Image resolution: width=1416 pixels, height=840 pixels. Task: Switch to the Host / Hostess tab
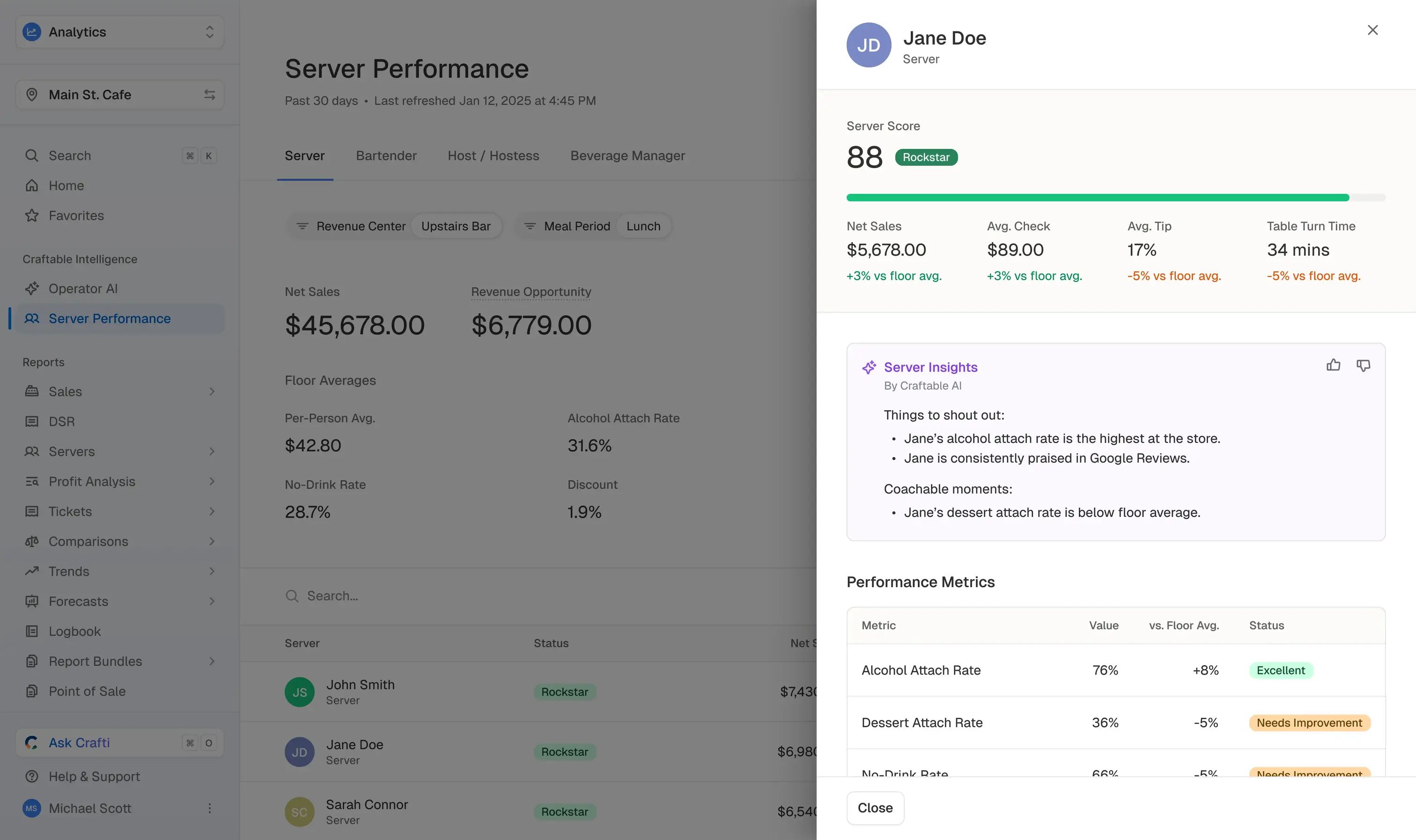[493, 155]
